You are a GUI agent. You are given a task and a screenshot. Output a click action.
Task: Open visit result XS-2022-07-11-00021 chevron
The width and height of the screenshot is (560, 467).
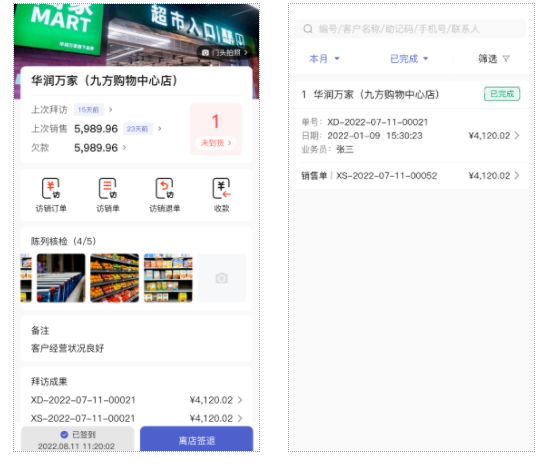(x=240, y=418)
